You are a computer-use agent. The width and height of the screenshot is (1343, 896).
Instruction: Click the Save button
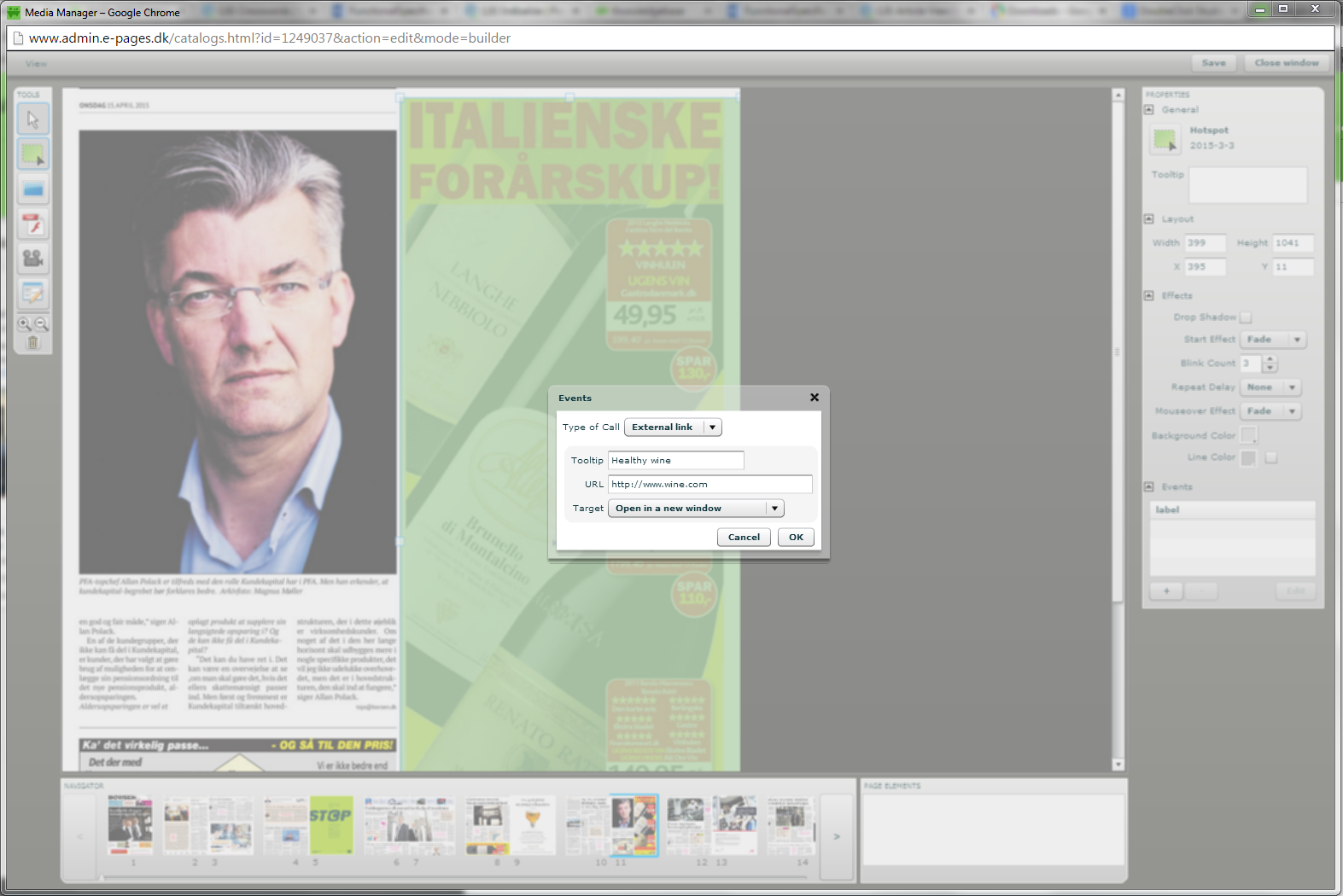[1214, 63]
